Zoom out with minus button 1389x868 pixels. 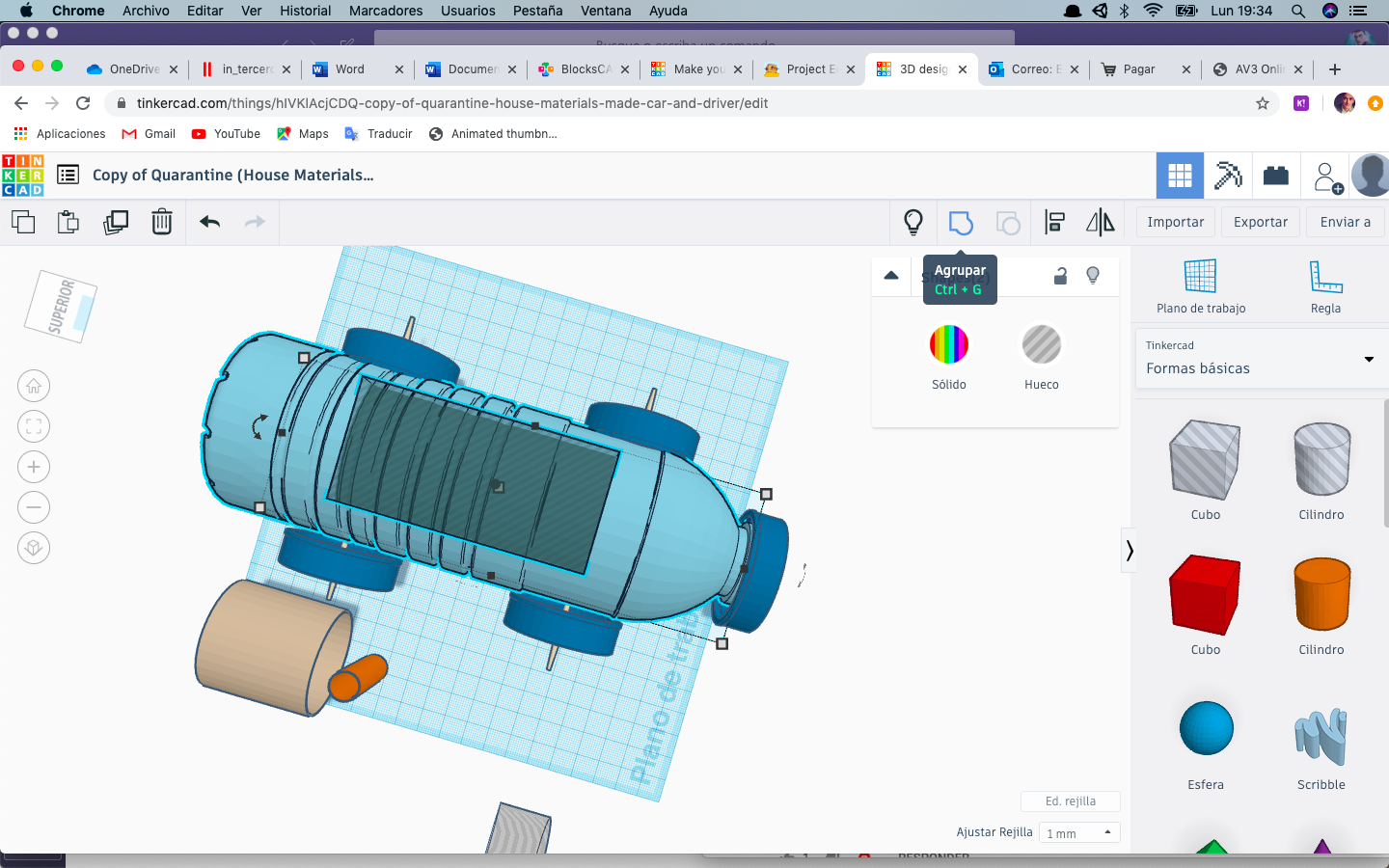(x=34, y=507)
